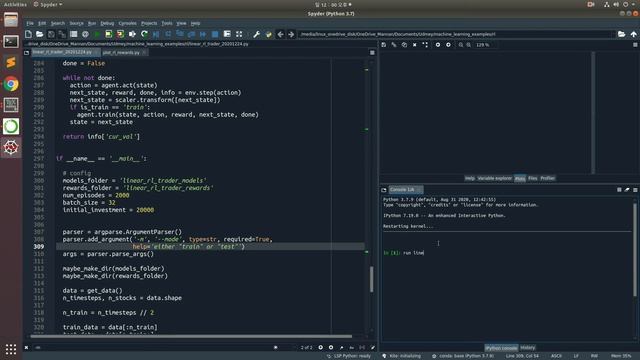Open the console pane options menu
This screenshot has width=640, height=360.
pyautogui.click(x=635, y=190)
